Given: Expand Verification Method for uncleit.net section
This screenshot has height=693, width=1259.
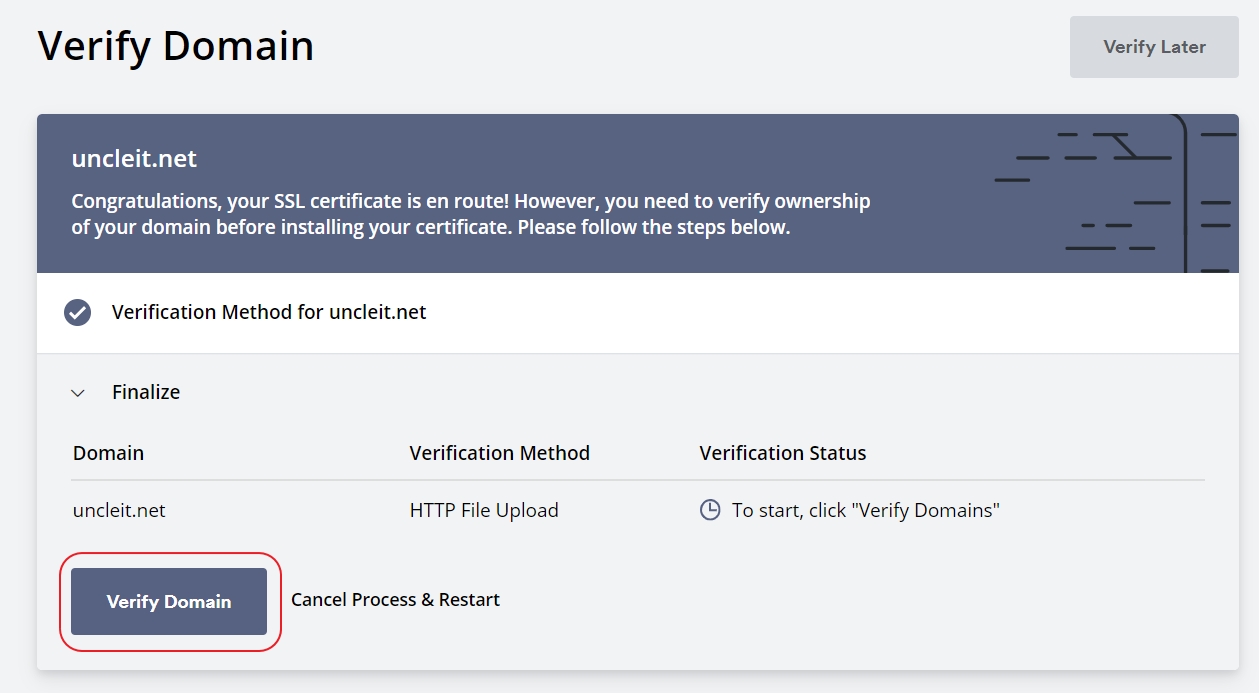Looking at the screenshot, I should point(269,313).
